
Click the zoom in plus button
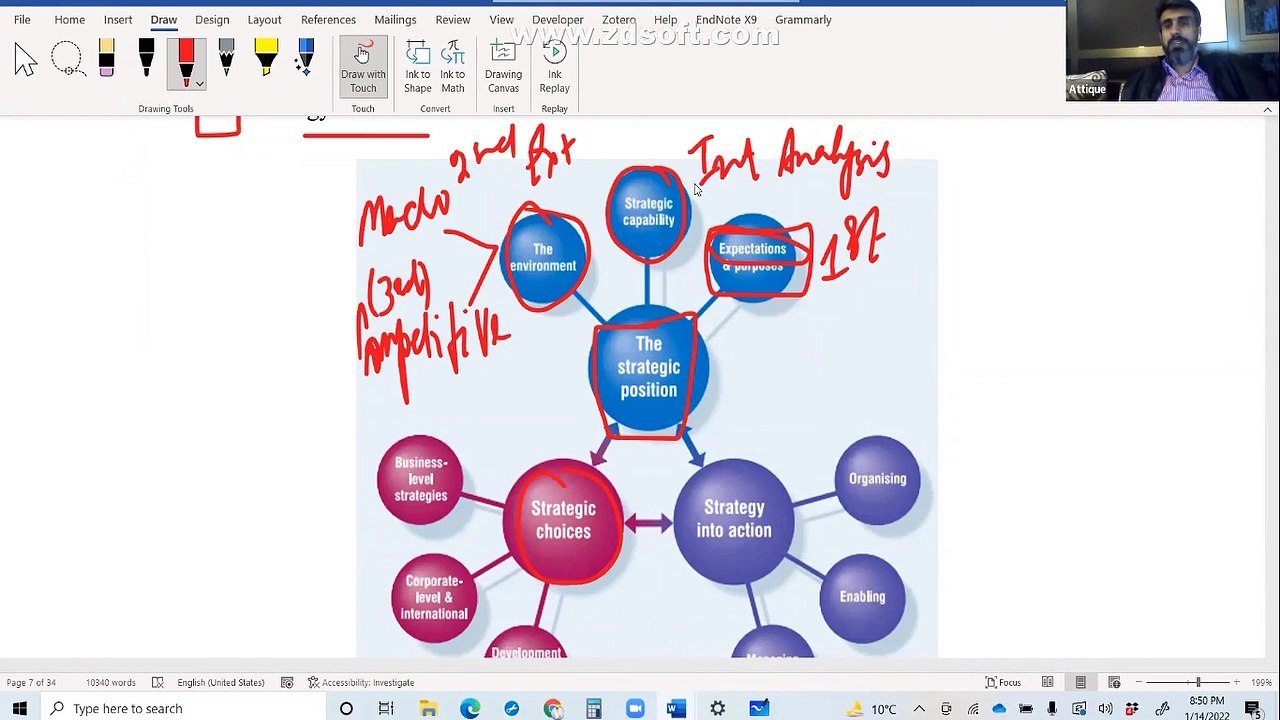1236,682
